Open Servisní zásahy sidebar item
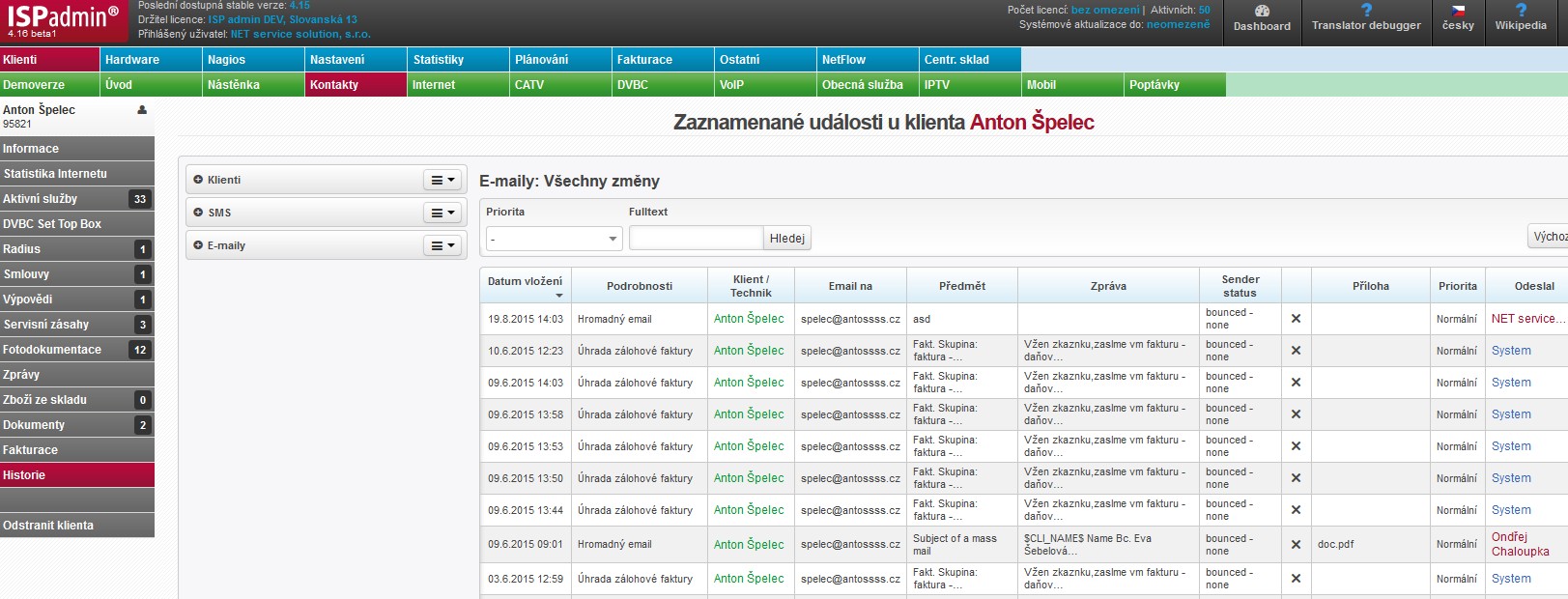This screenshot has height=599, width=1568. tap(77, 325)
